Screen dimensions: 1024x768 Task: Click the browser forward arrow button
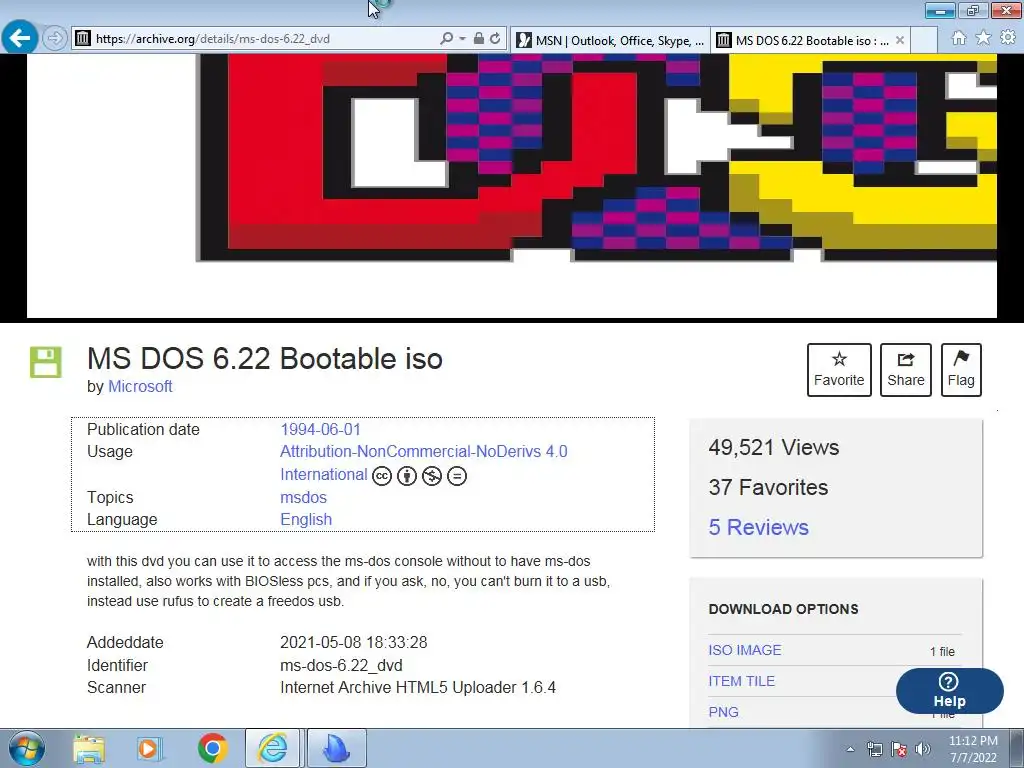pyautogui.click(x=55, y=39)
